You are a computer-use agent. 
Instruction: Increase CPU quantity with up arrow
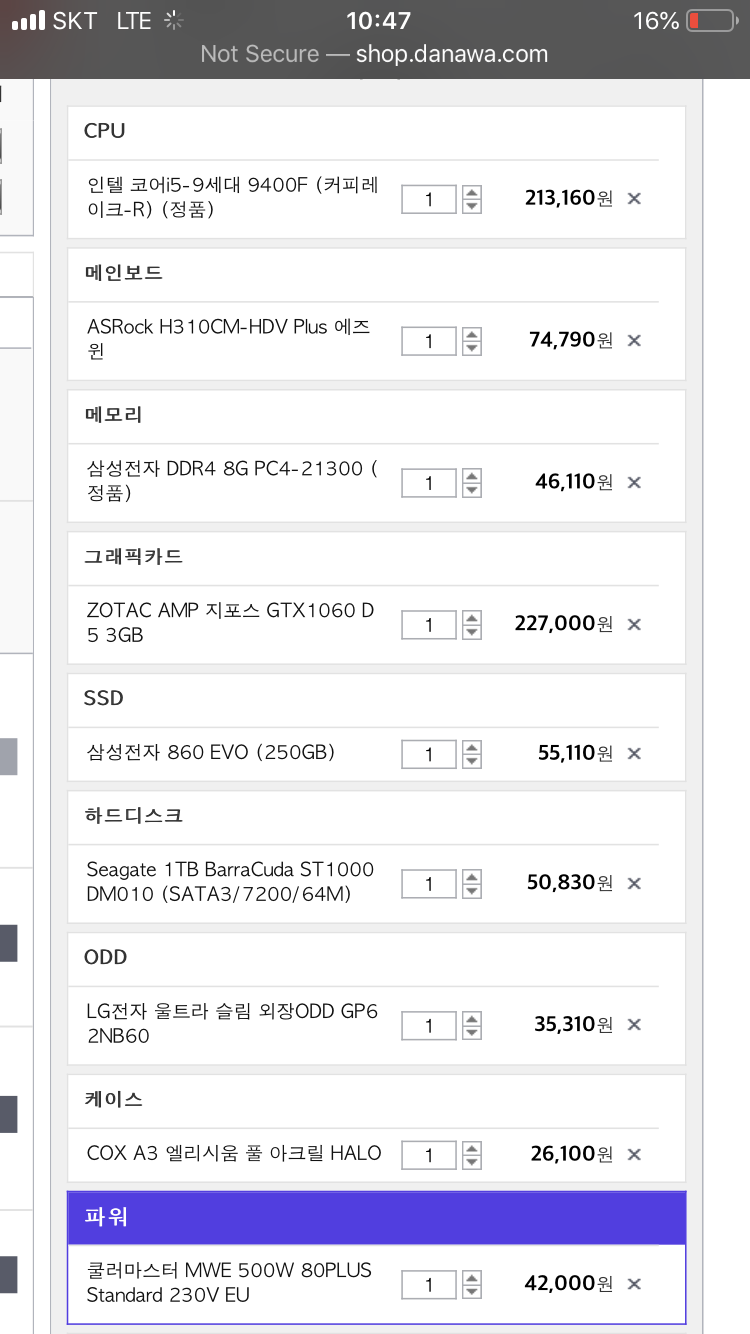point(472,192)
